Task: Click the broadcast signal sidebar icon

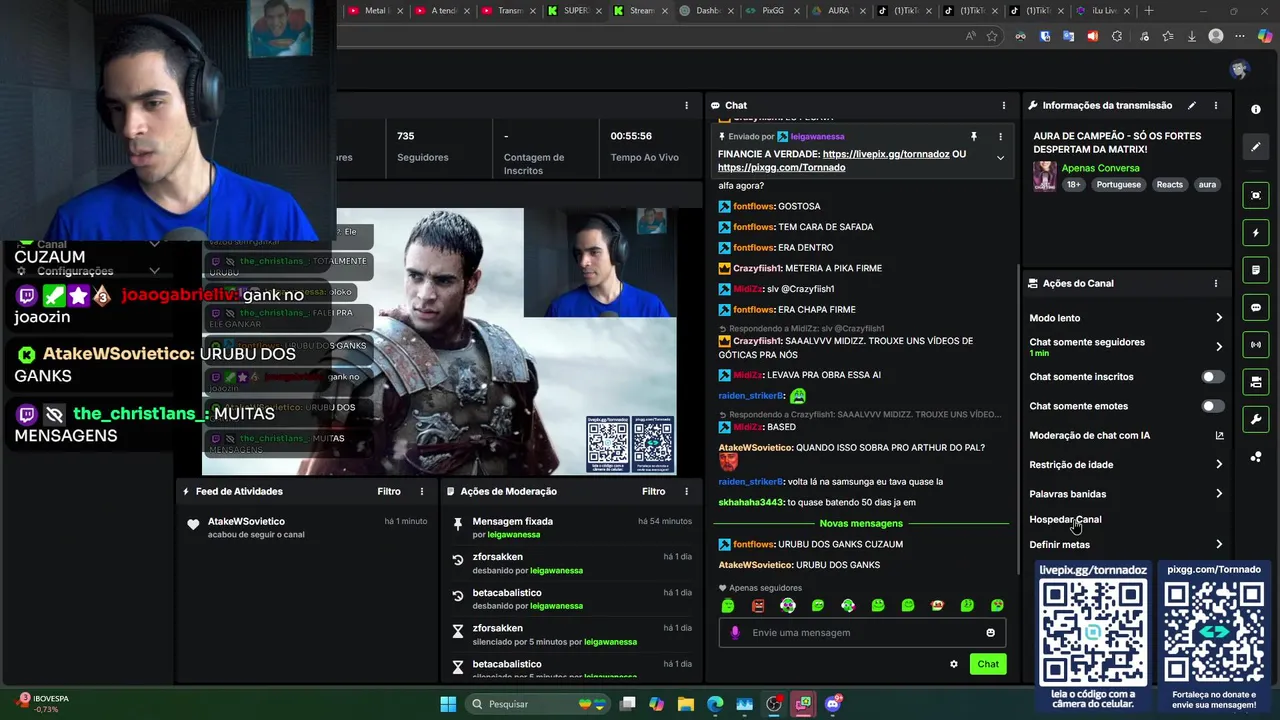Action: click(1256, 345)
